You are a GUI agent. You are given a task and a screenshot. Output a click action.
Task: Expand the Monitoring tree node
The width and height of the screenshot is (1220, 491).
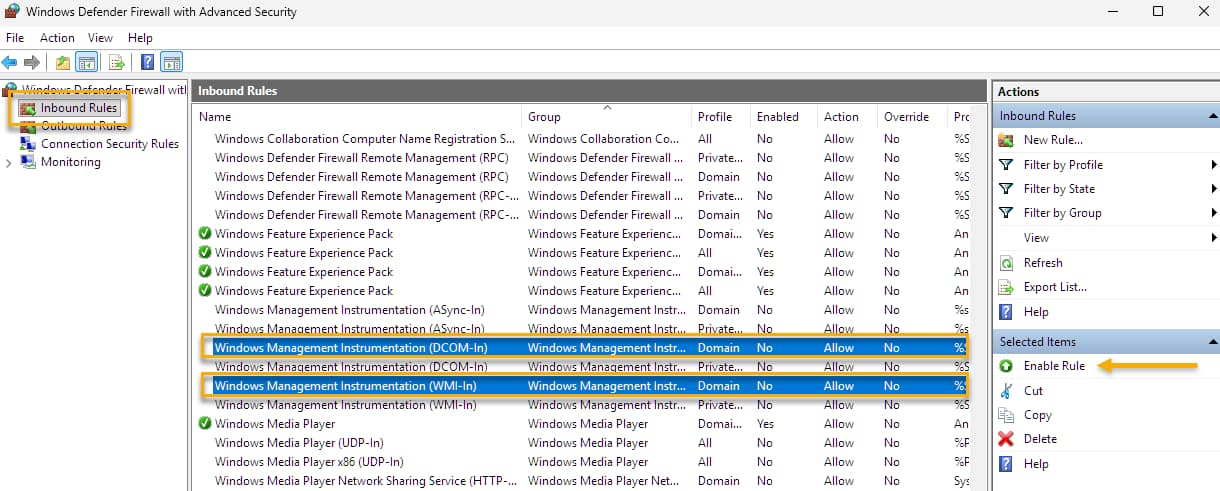click(9, 162)
